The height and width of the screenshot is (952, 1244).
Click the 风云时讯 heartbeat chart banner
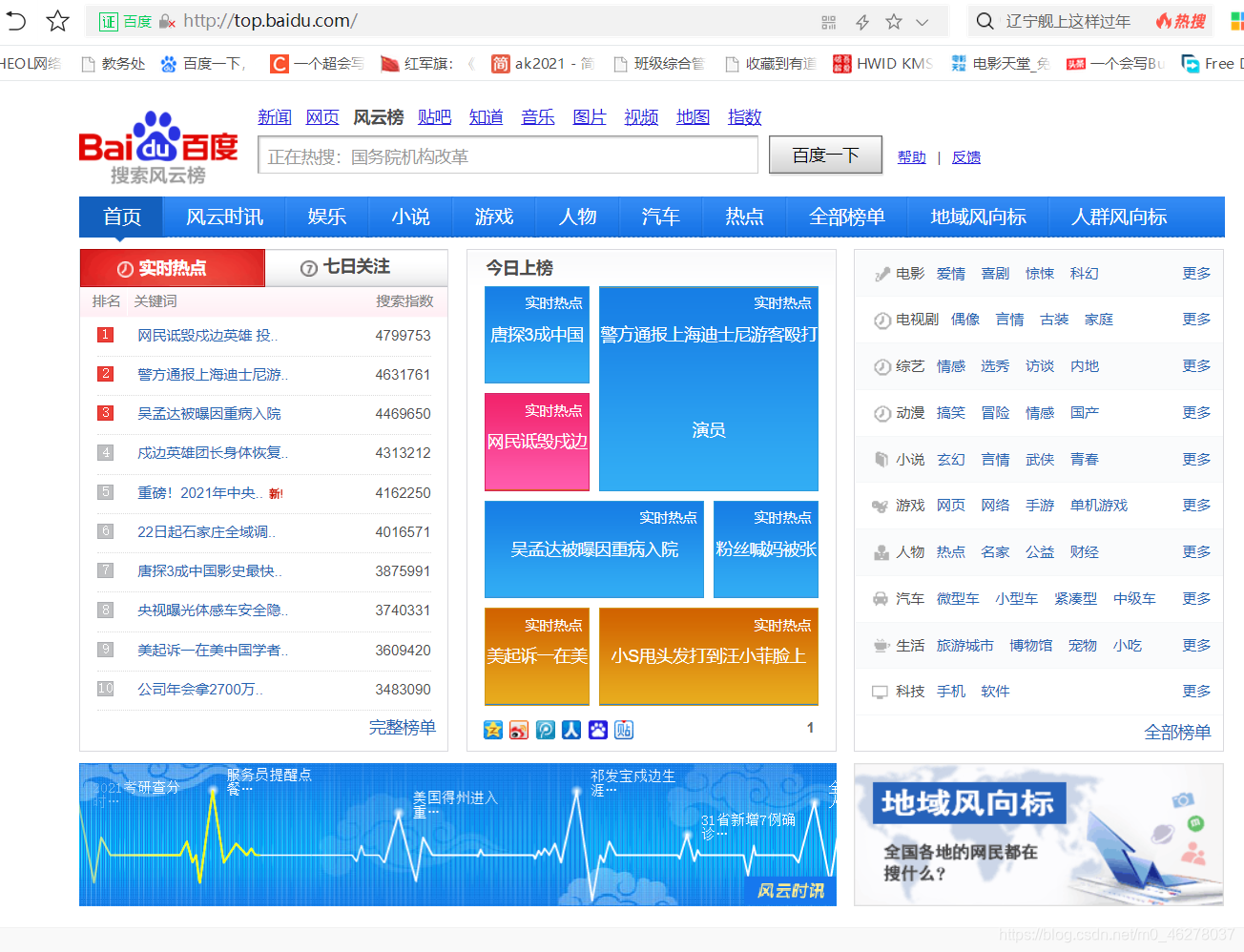(458, 835)
